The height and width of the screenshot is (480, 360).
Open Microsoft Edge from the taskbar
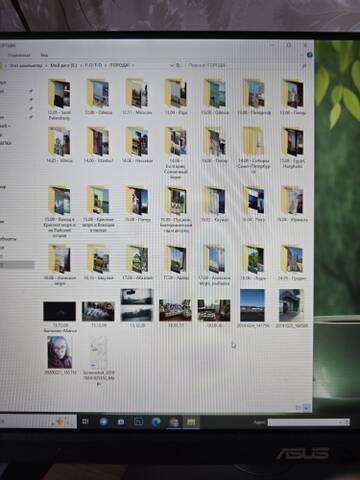click(x=156, y=422)
